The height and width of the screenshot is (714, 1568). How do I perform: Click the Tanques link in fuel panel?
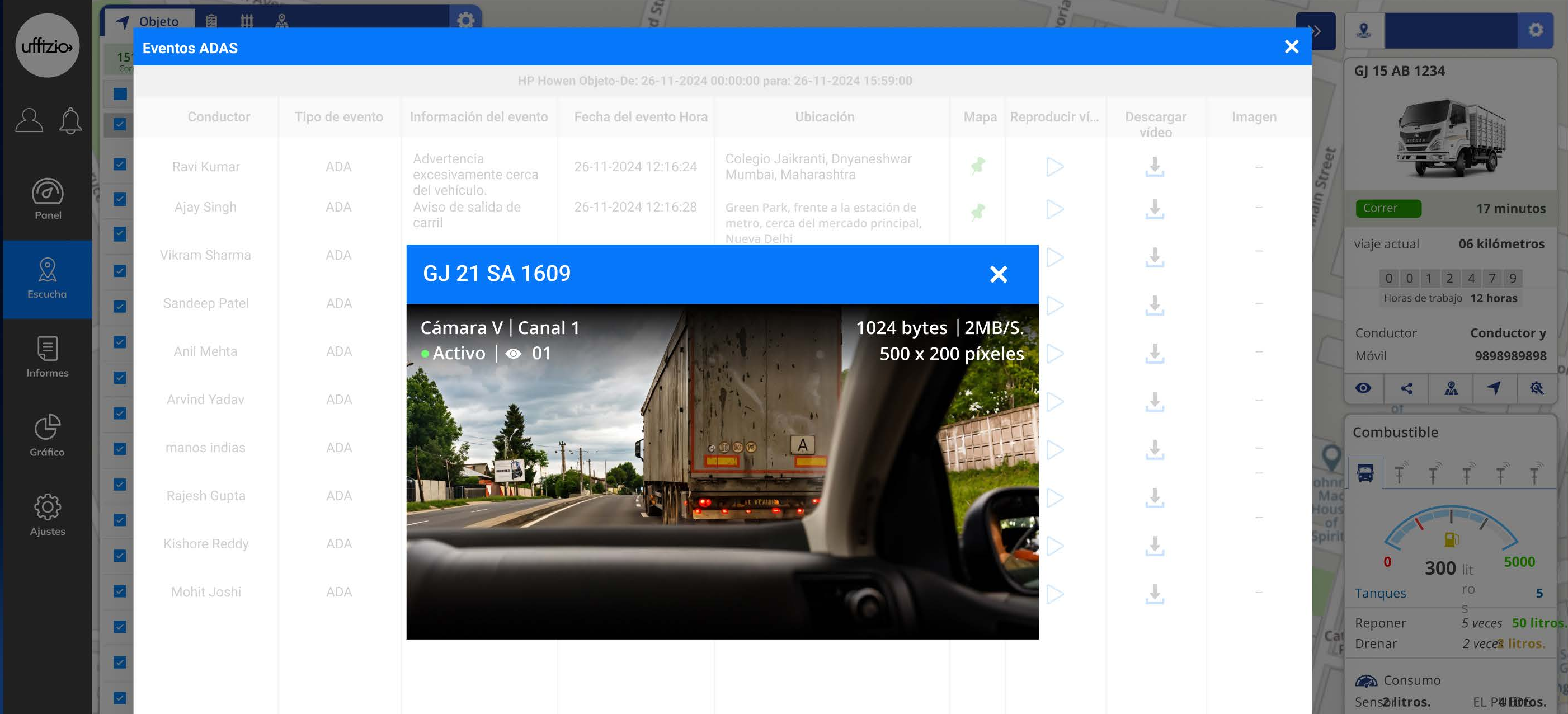click(x=1381, y=593)
